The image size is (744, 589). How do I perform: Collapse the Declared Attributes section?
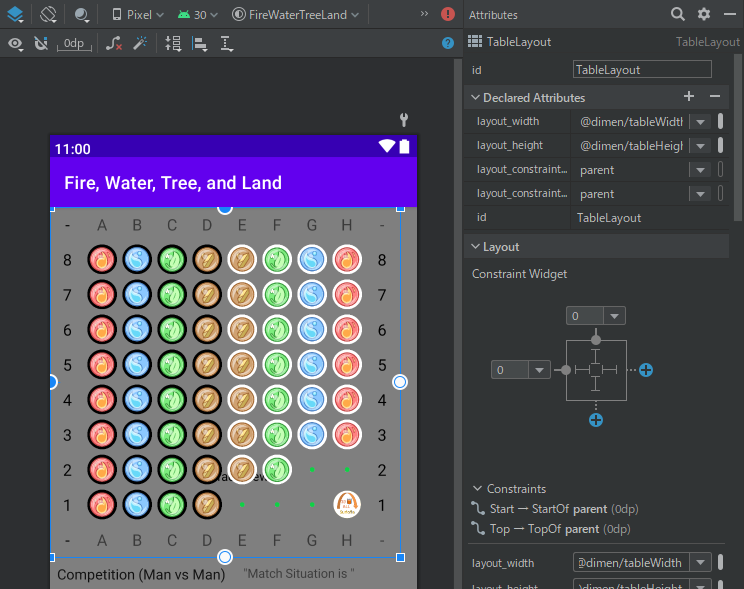474,98
